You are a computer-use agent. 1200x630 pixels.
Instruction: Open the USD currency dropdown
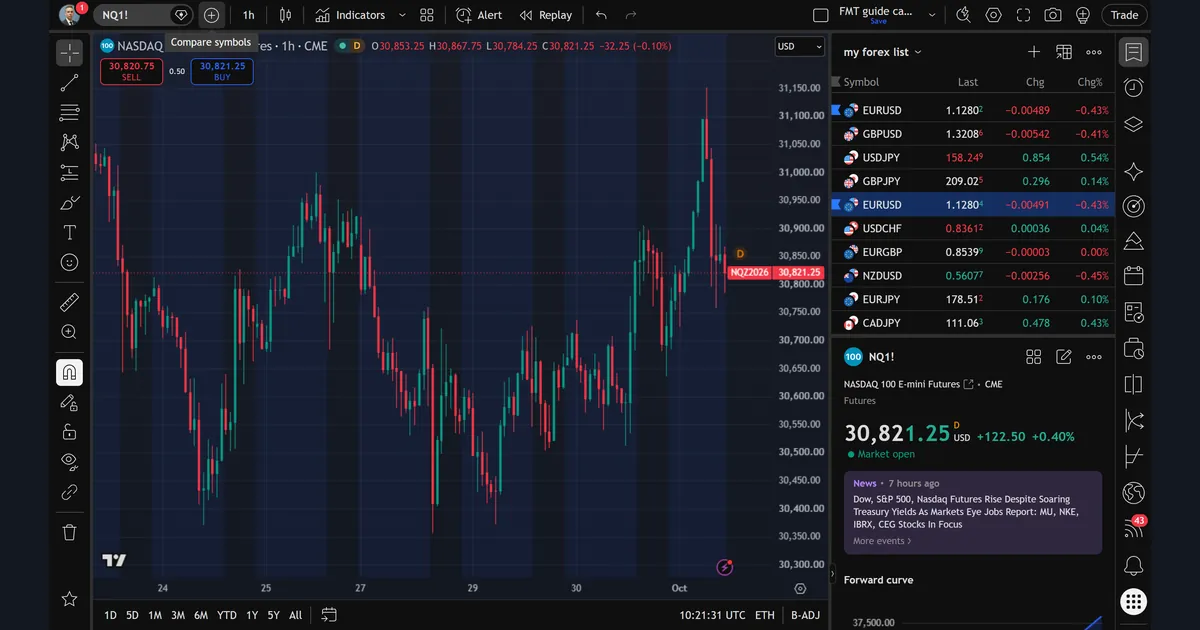click(x=799, y=46)
